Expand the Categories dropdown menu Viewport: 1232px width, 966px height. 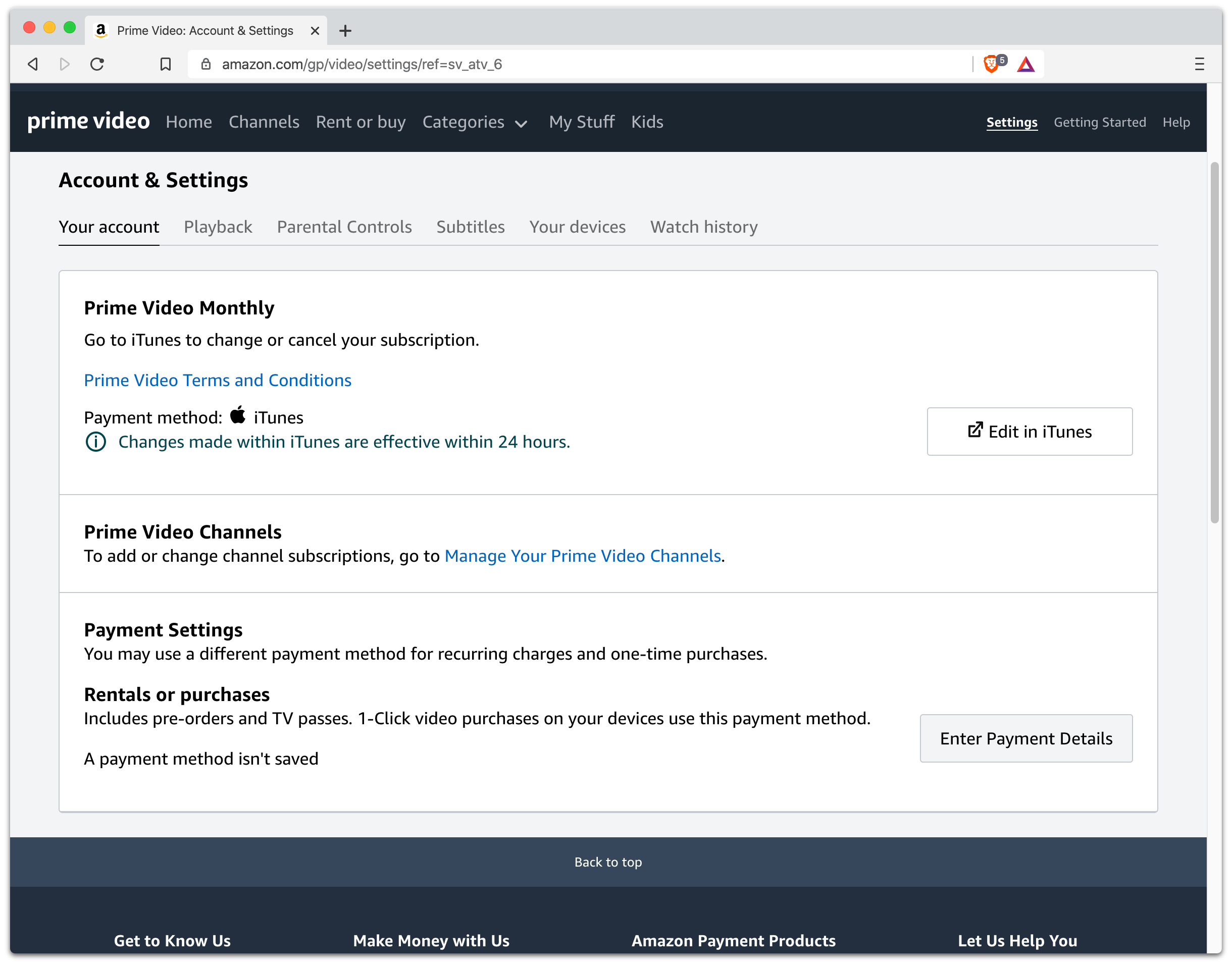coord(474,122)
